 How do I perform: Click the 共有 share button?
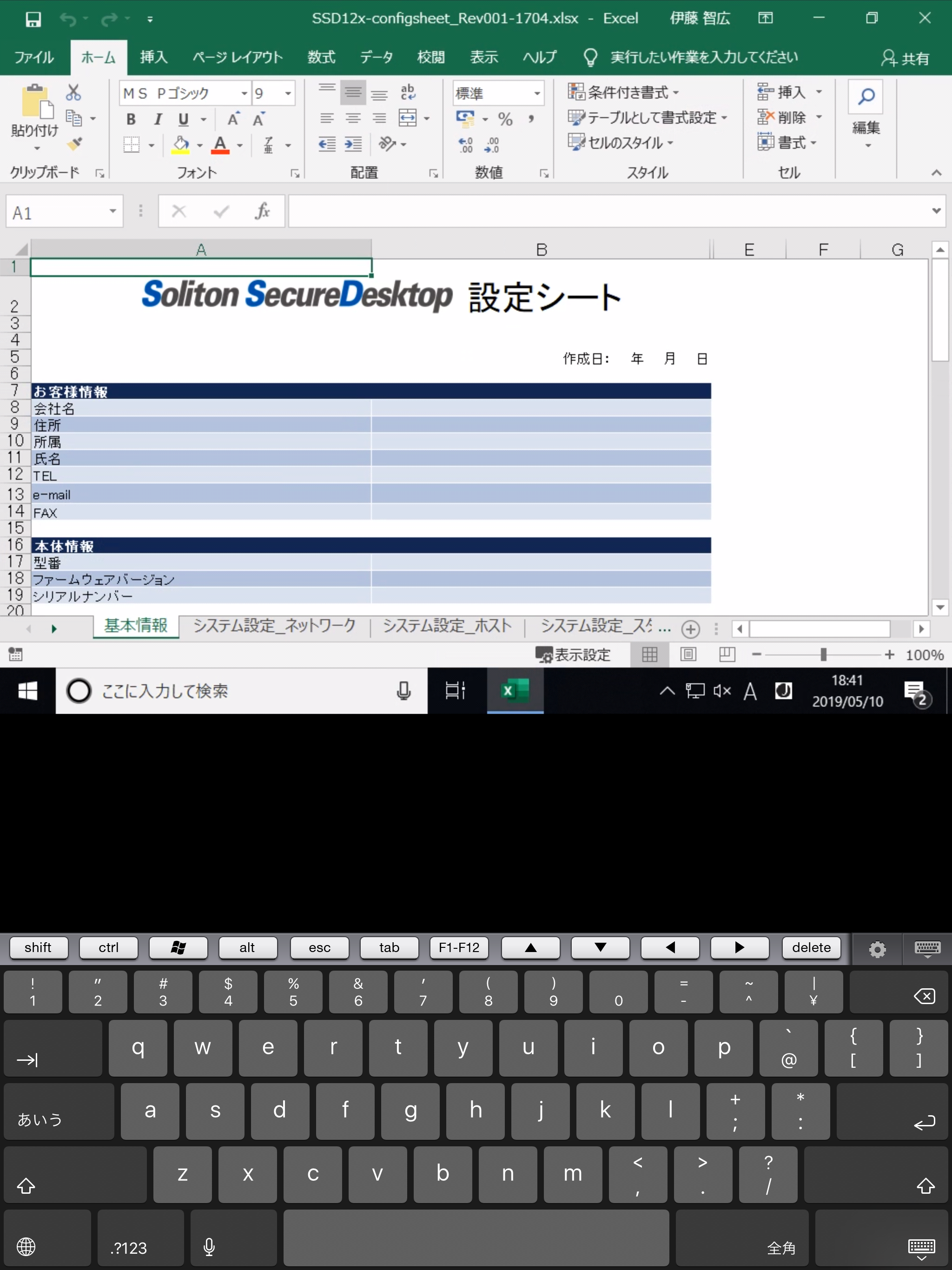tap(906, 58)
